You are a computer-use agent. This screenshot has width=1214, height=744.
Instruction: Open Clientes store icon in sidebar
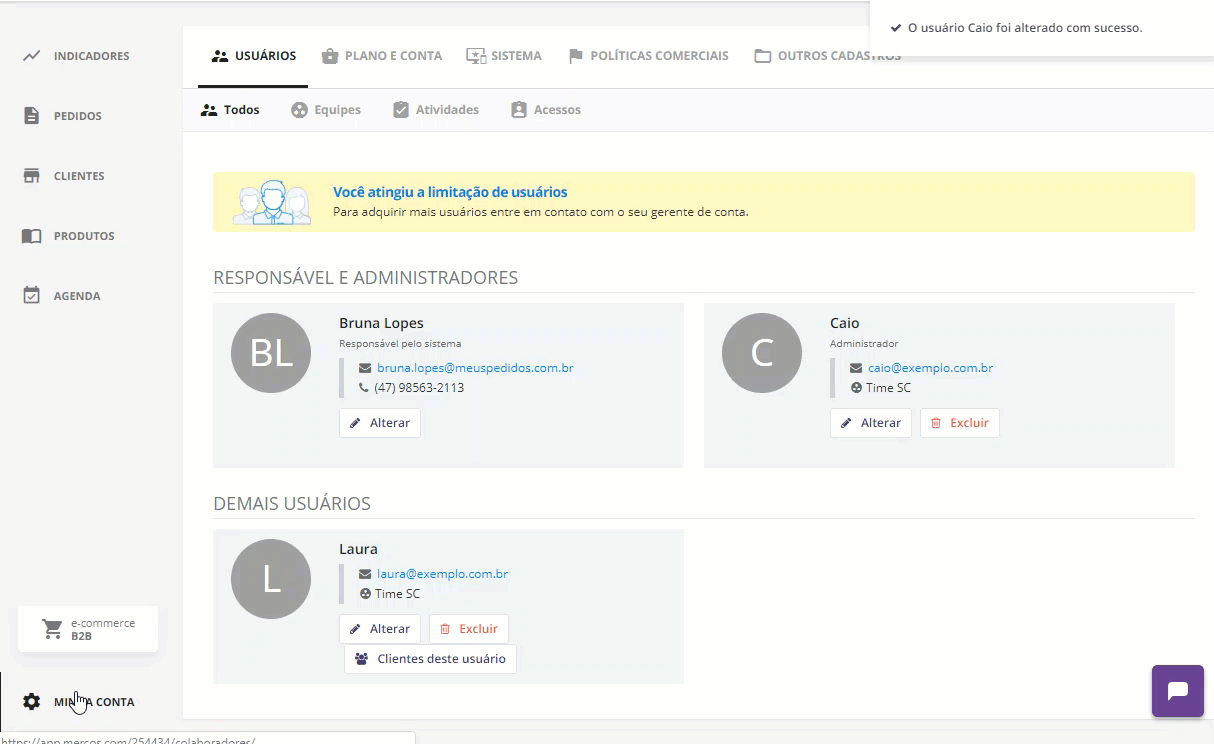pyautogui.click(x=32, y=176)
